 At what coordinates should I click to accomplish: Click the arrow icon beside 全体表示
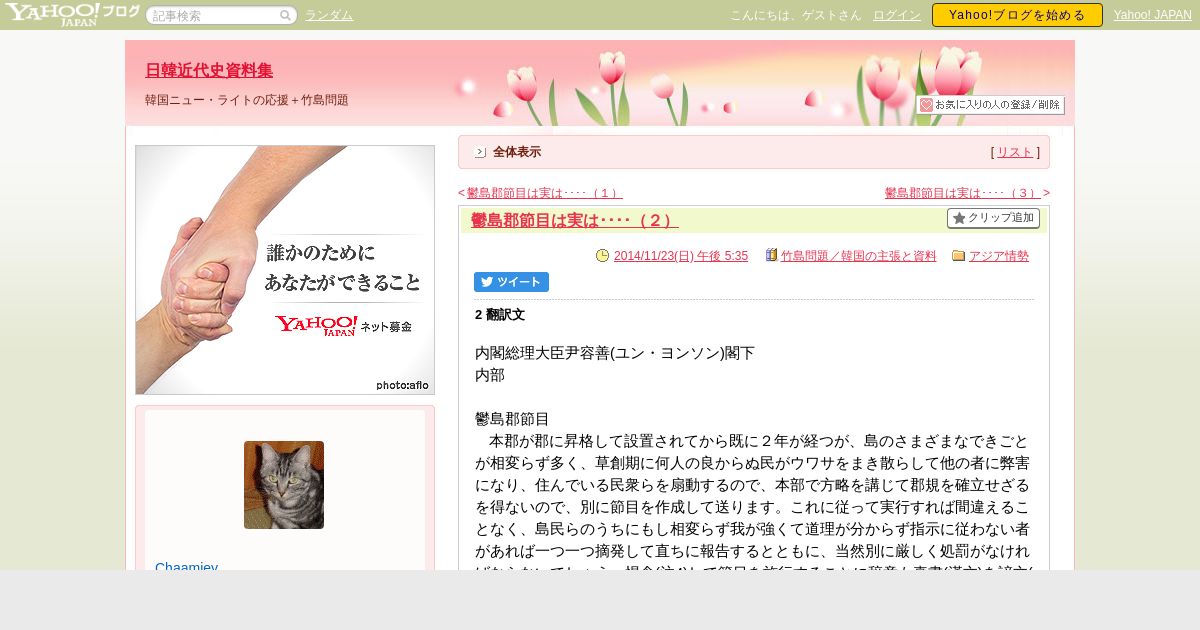point(480,152)
